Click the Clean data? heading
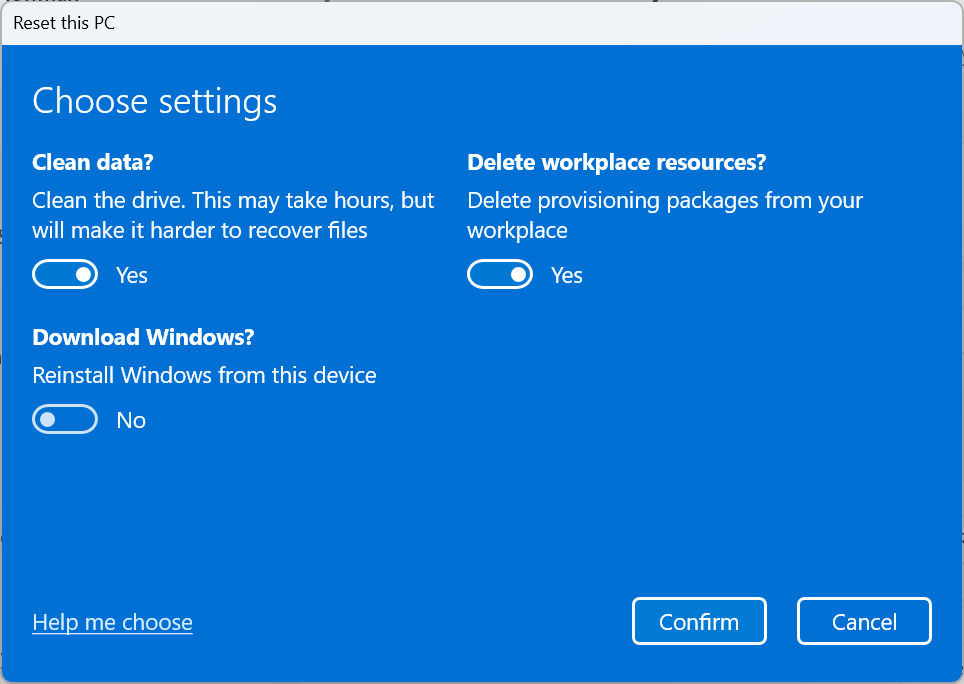The image size is (964, 684). 90,162
